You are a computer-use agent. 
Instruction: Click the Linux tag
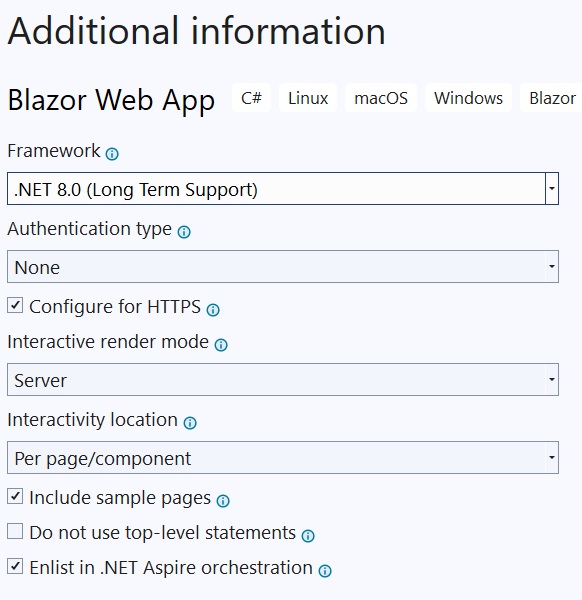(x=308, y=98)
